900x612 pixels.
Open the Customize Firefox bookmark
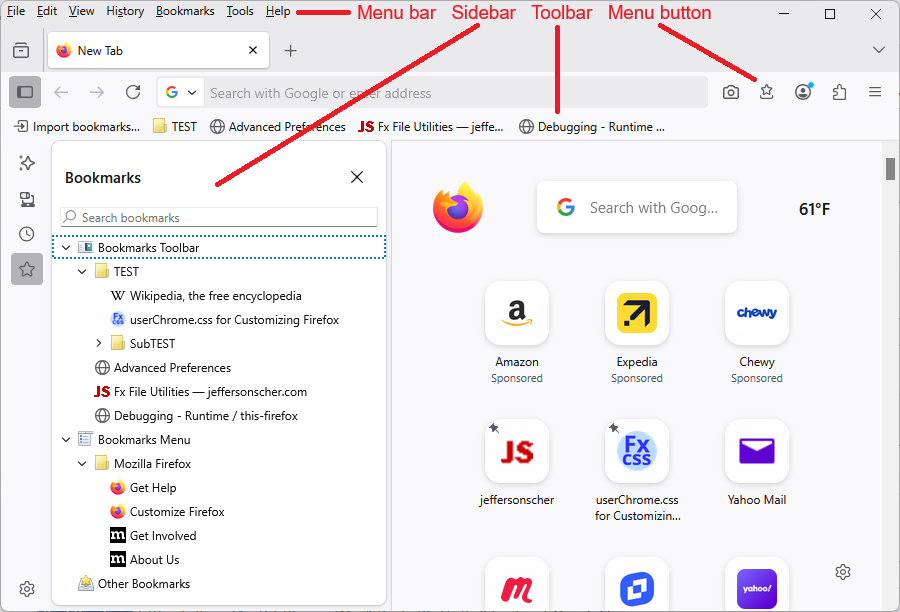168,512
